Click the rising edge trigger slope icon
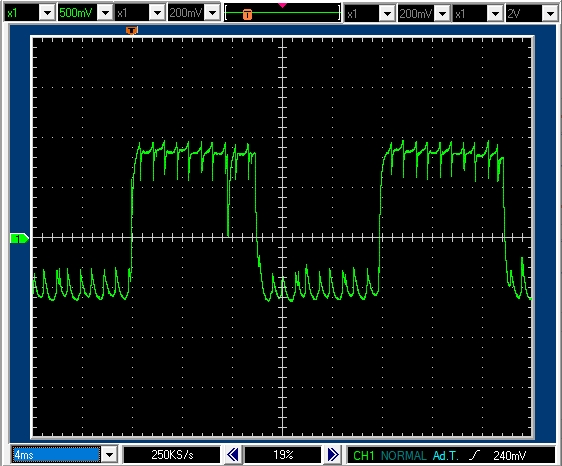The width and height of the screenshot is (562, 466). click(x=474, y=455)
